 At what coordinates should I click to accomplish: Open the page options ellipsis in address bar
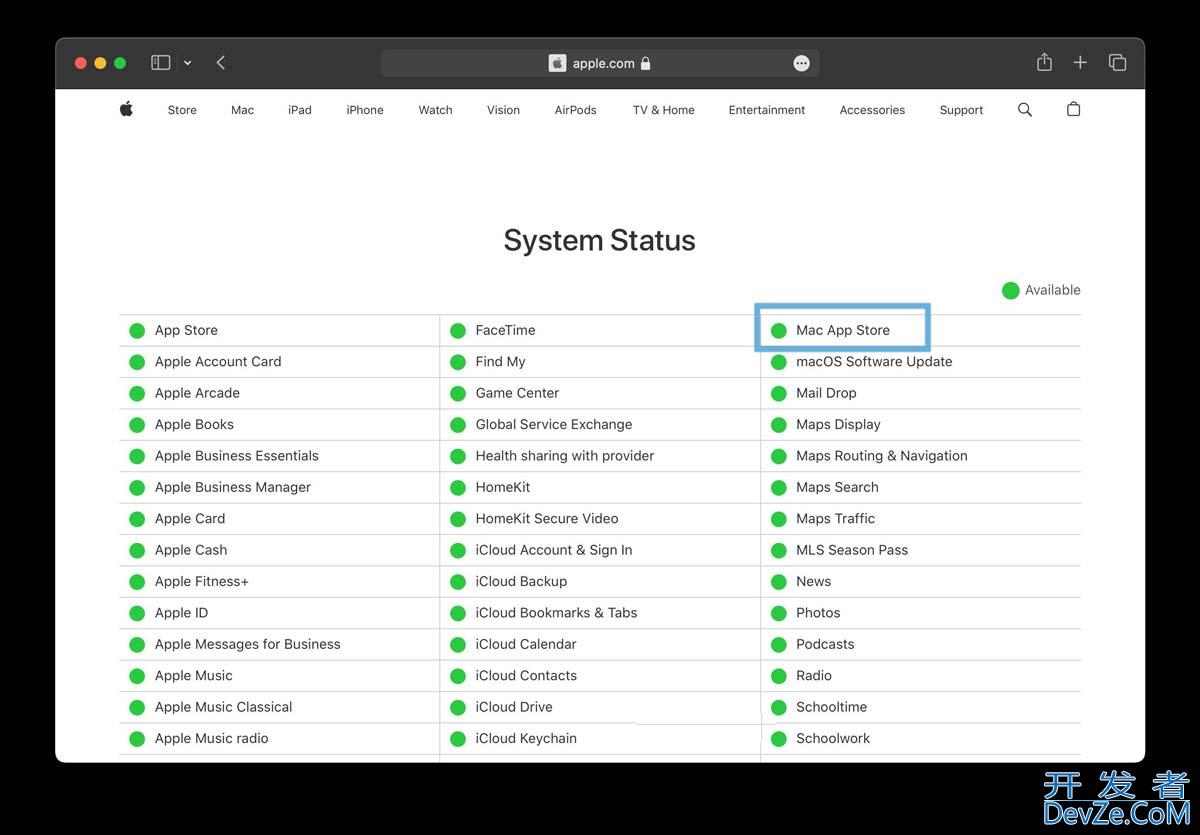point(801,63)
